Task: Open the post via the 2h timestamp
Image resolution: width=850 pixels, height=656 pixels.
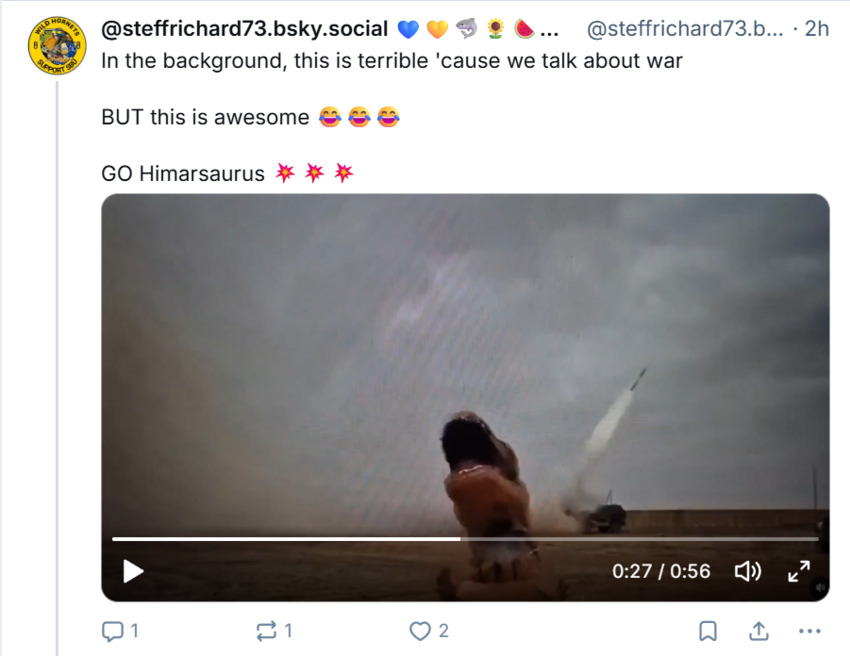Action: 817,29
